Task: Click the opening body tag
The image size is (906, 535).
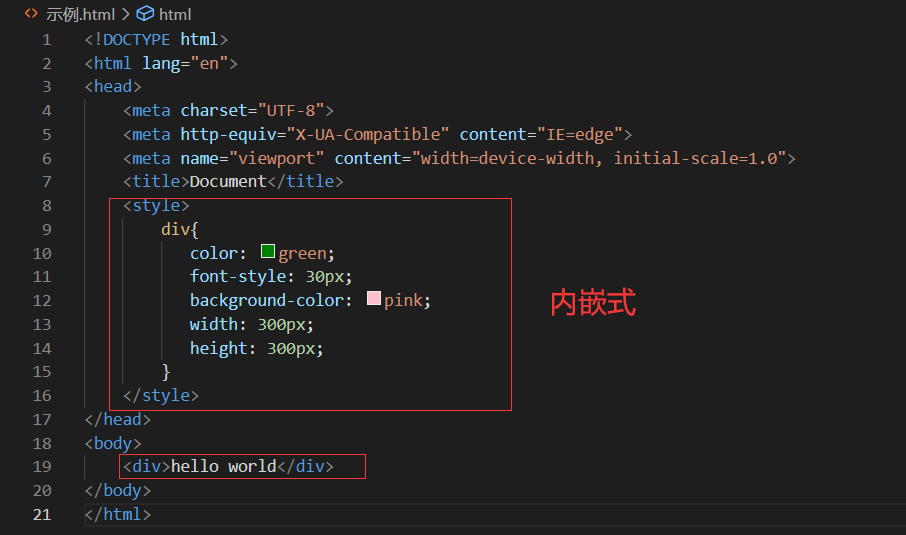Action: pos(113,443)
